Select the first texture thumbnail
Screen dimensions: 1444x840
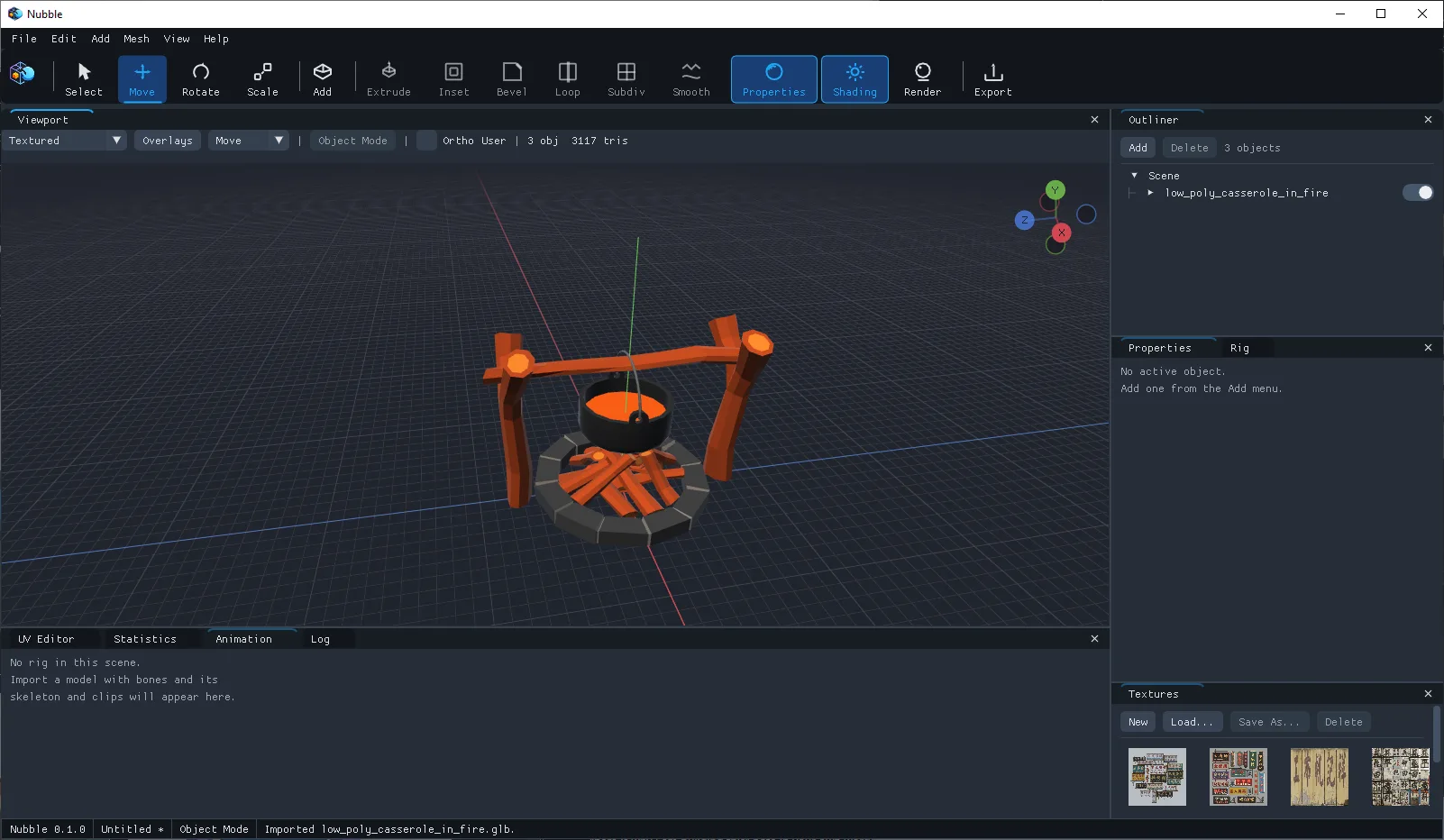point(1156,777)
